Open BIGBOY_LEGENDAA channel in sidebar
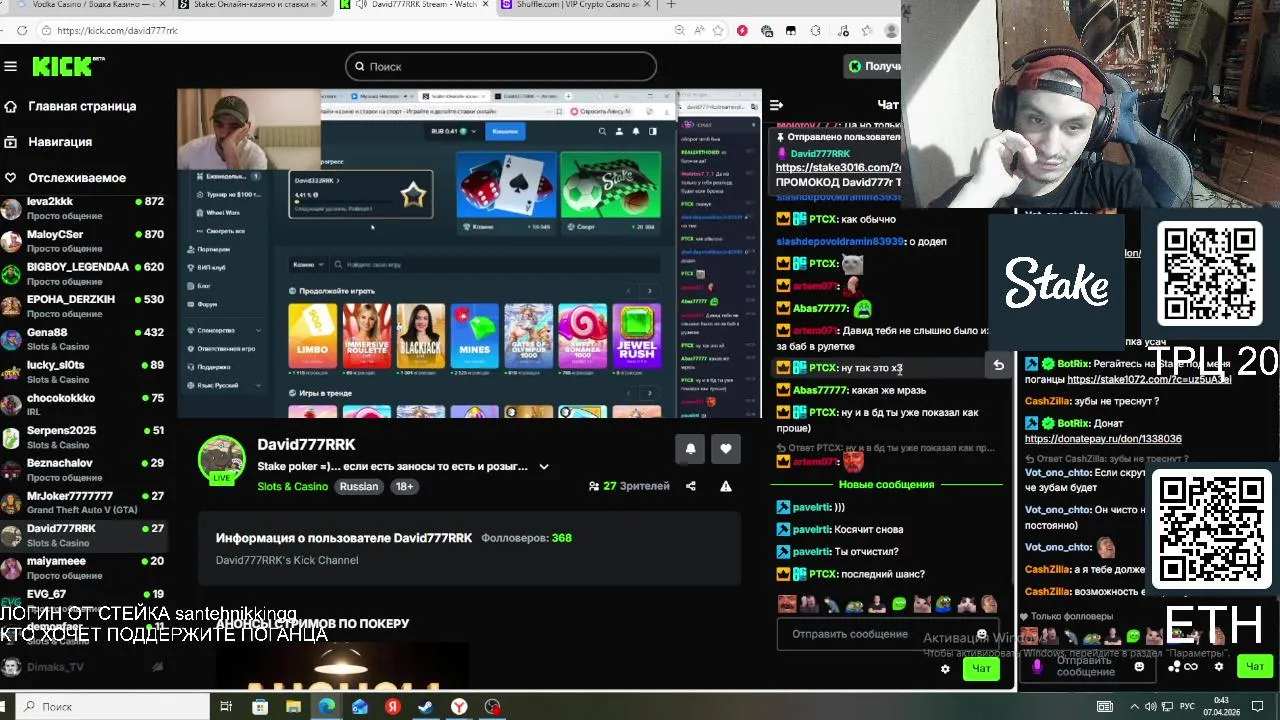1280x720 pixels. click(83, 274)
